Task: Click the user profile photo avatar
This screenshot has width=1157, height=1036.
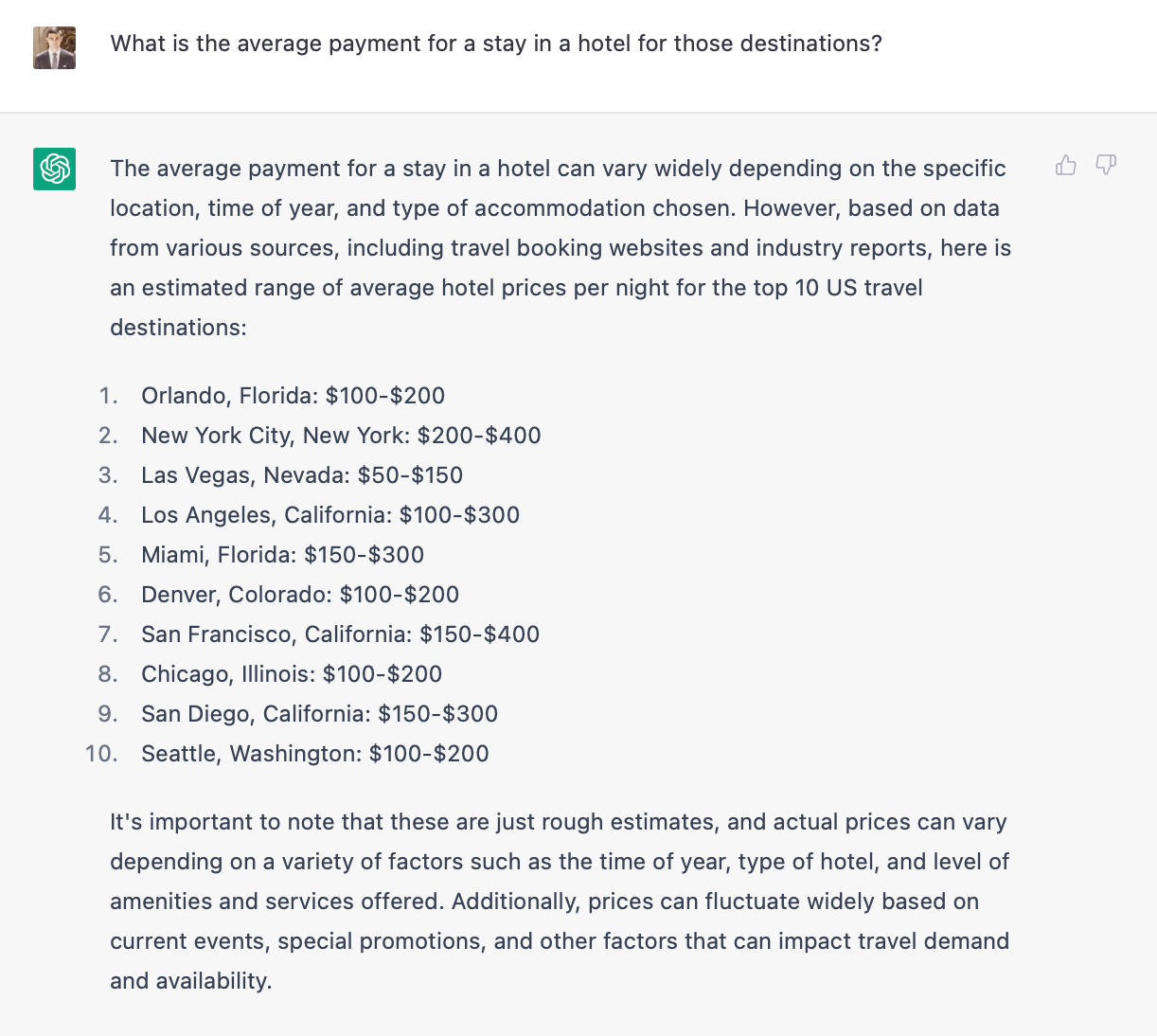Action: (55, 47)
